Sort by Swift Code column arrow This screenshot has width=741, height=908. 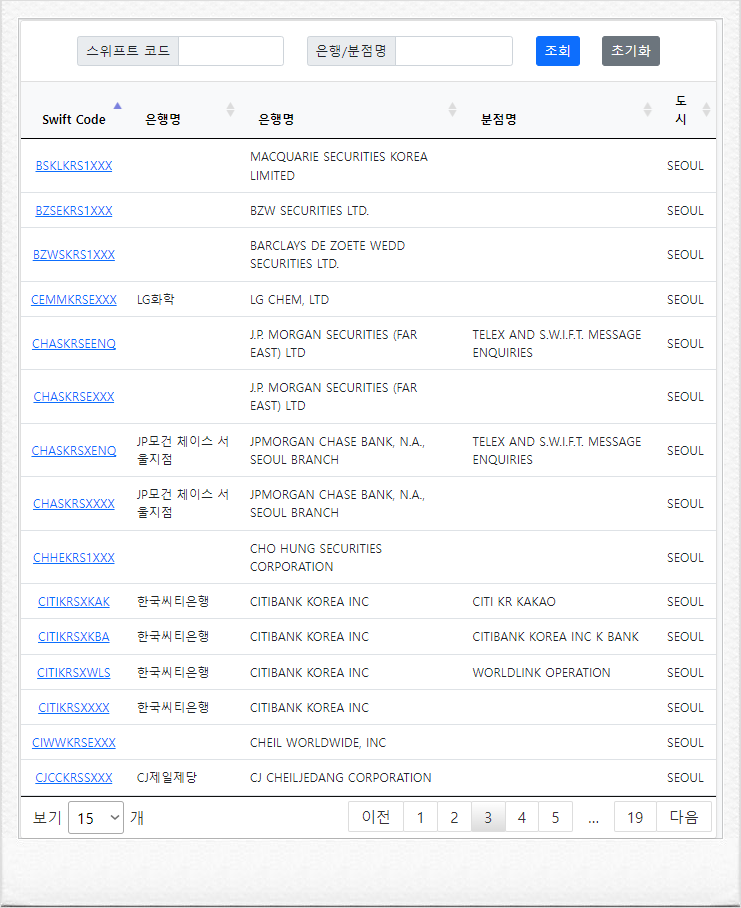(x=118, y=106)
